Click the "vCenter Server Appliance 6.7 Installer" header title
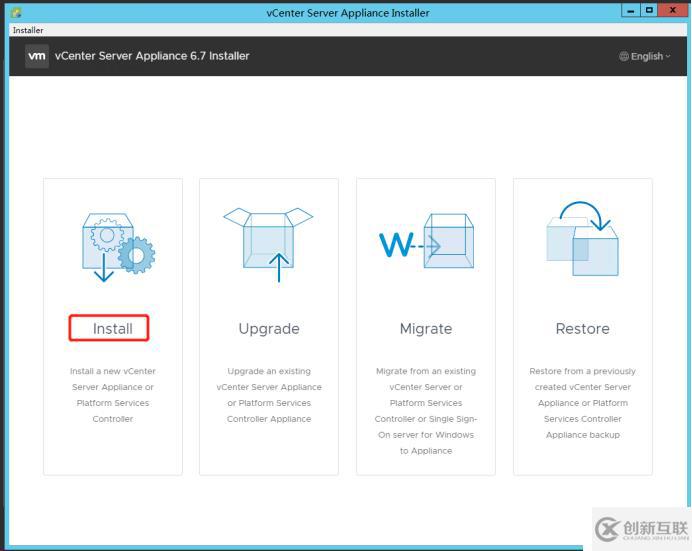 [x=152, y=56]
